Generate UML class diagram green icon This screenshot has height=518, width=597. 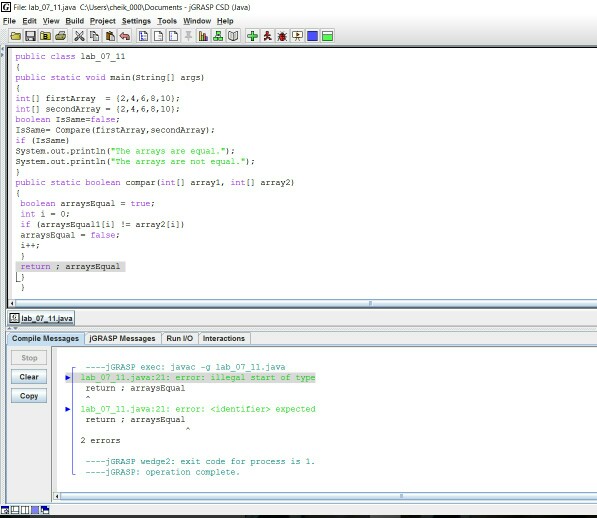point(218,37)
